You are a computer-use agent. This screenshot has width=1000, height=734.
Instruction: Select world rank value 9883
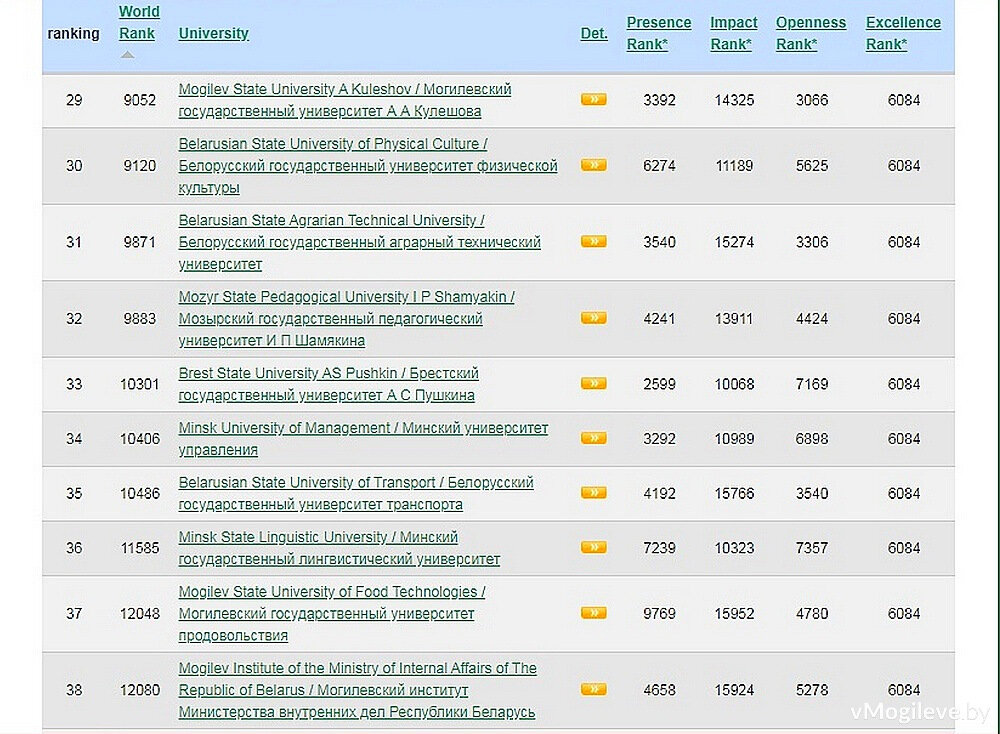pos(140,319)
